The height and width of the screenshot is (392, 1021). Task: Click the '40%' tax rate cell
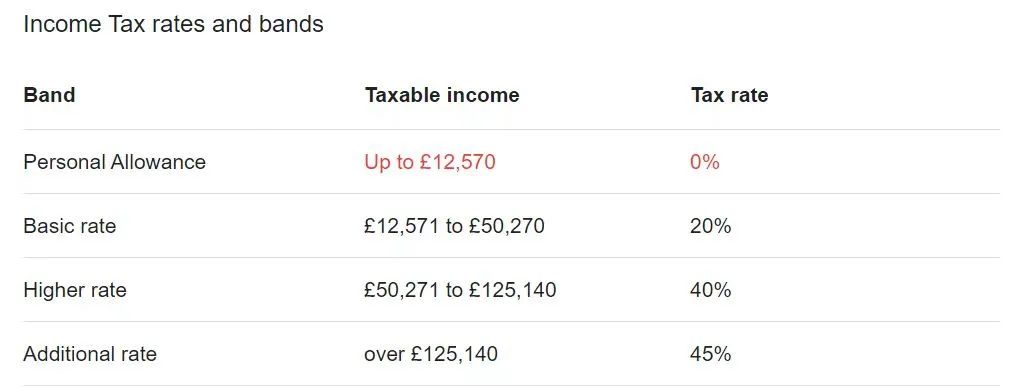click(x=710, y=290)
